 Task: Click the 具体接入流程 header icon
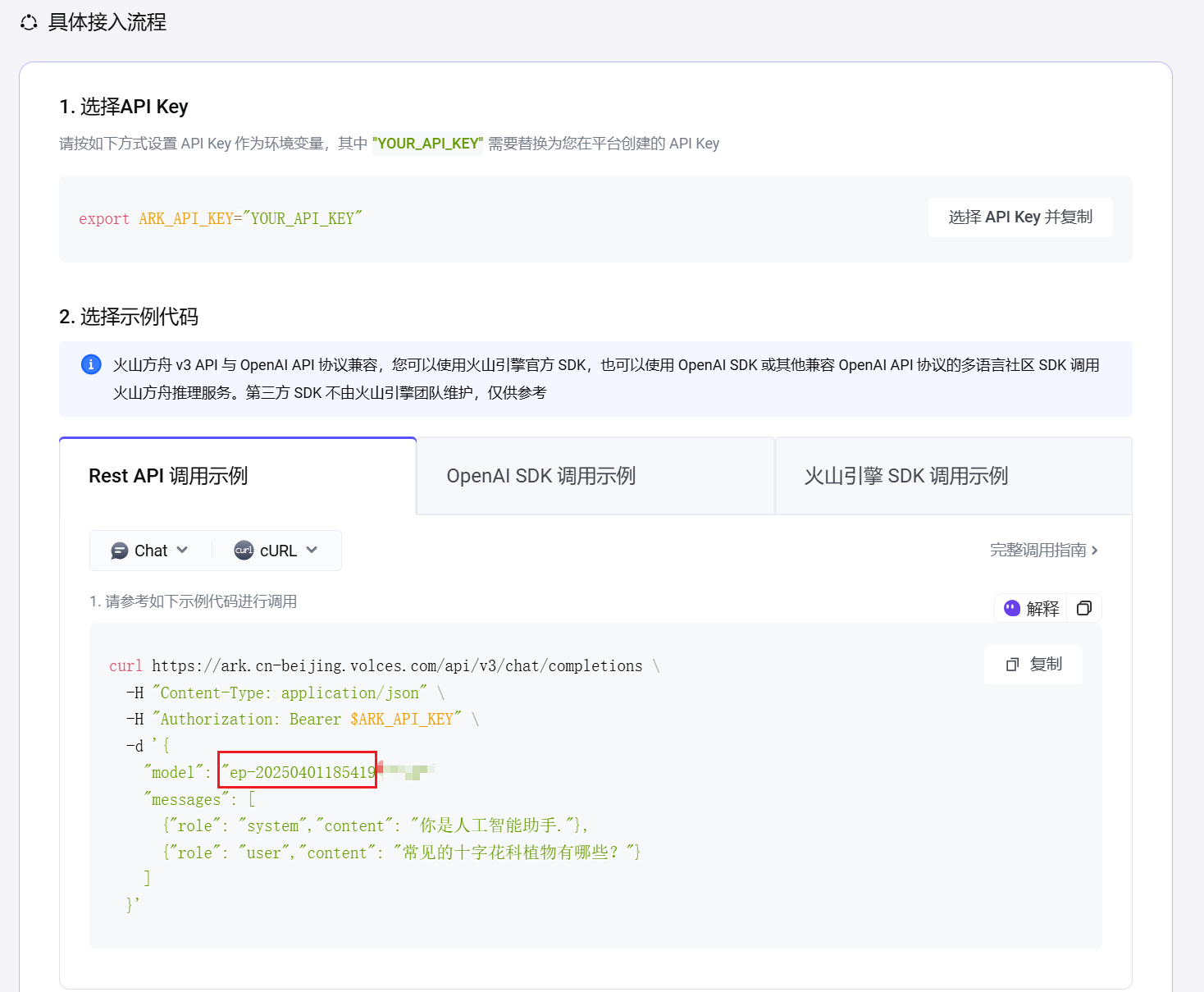click(29, 22)
